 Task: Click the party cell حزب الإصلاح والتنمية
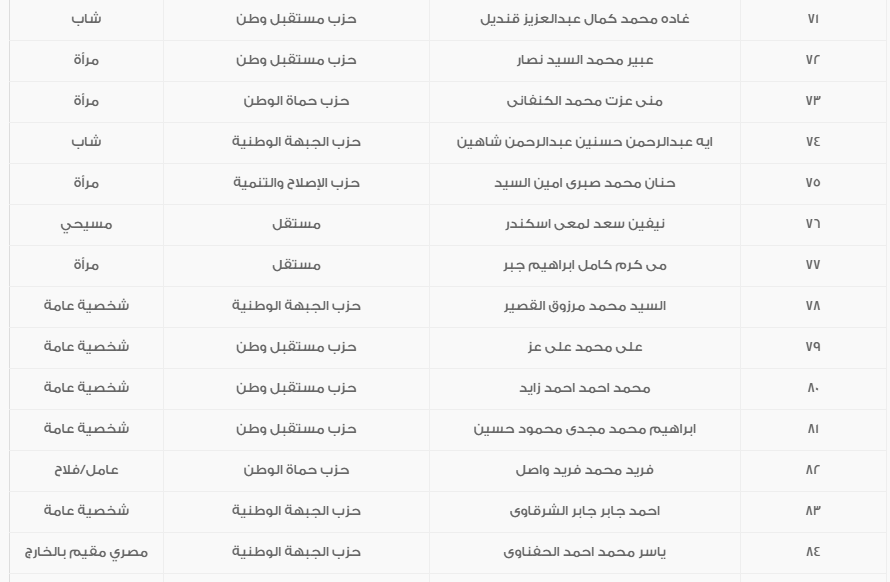tap(296, 183)
